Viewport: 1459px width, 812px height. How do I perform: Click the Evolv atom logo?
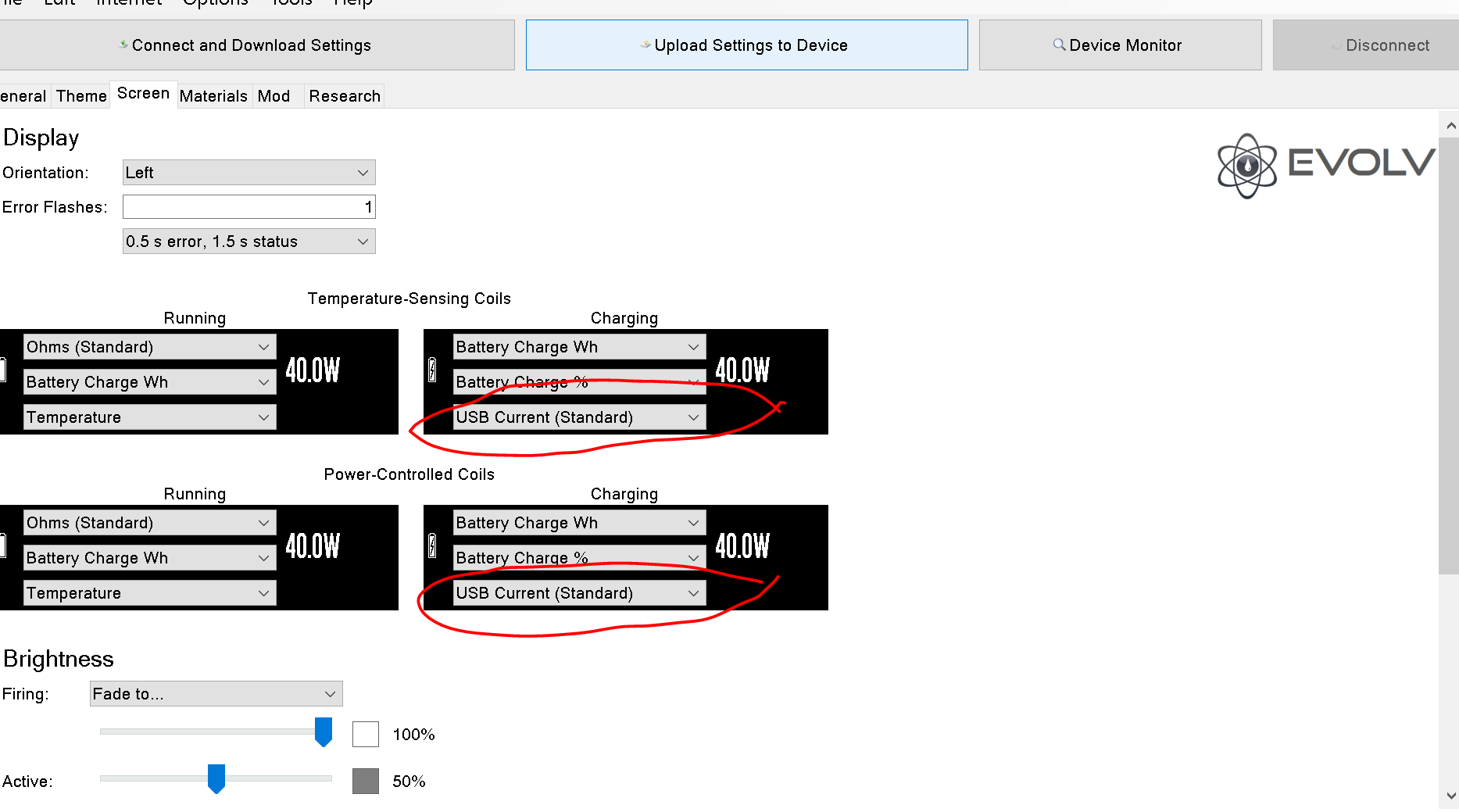[1246, 166]
